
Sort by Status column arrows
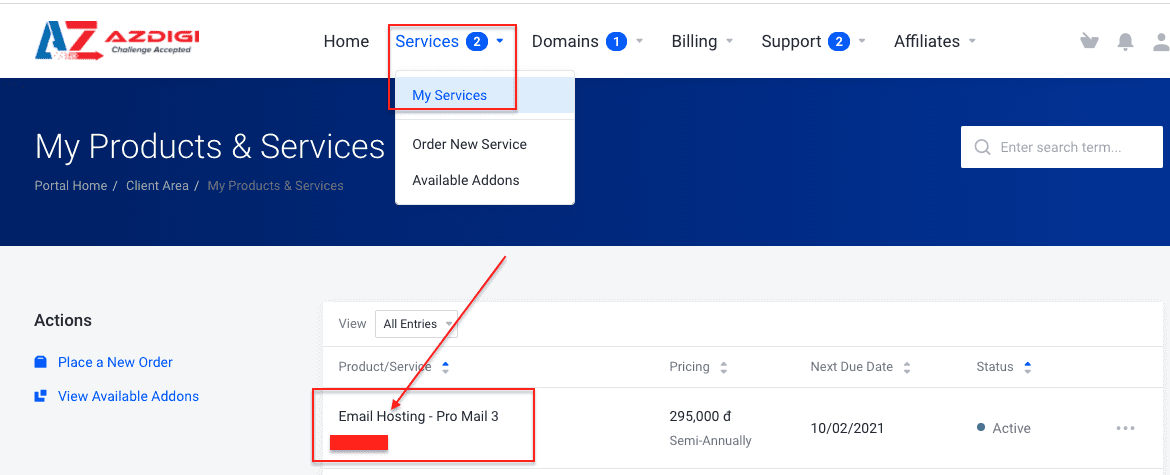click(1026, 367)
